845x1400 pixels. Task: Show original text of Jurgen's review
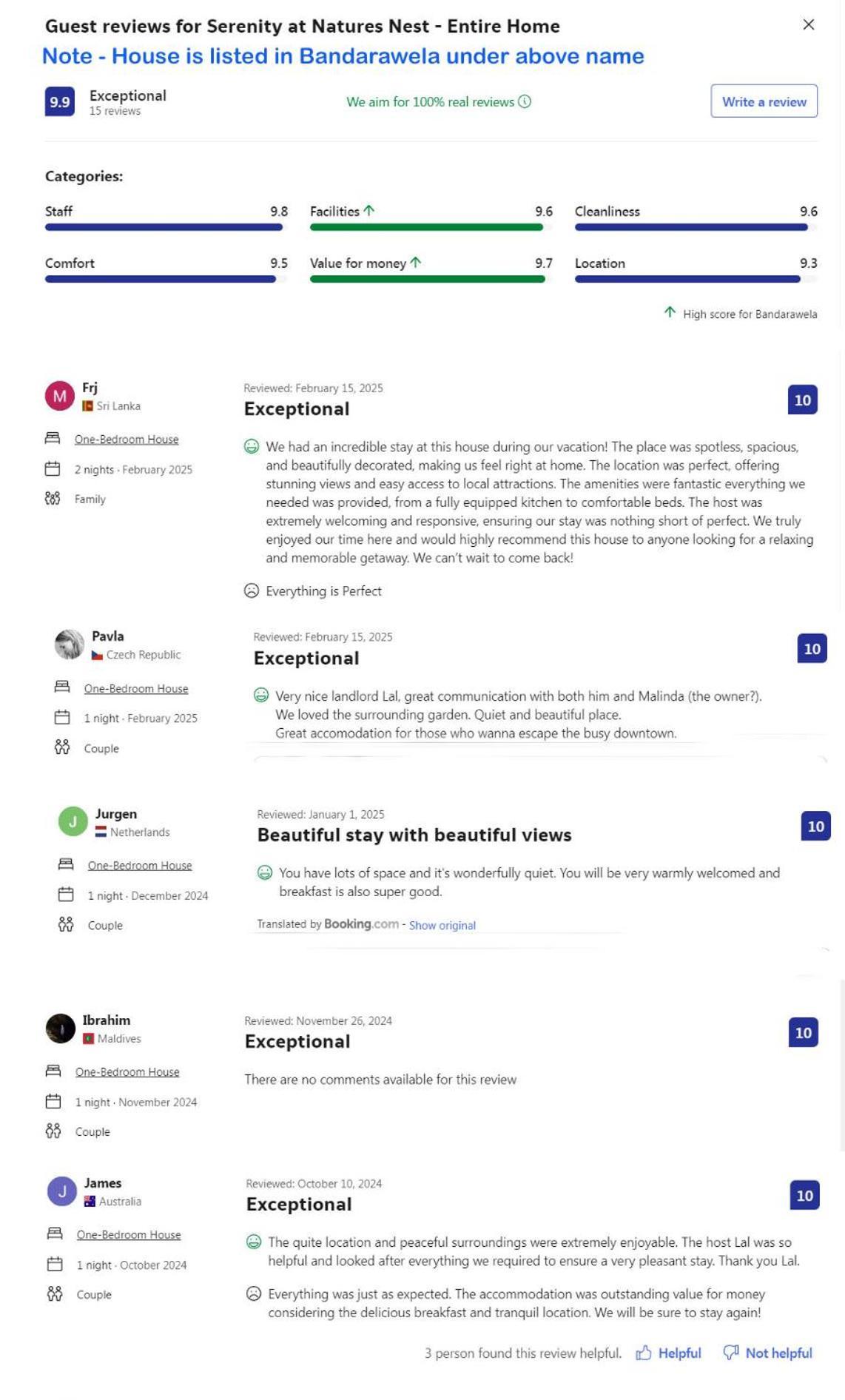click(x=442, y=926)
